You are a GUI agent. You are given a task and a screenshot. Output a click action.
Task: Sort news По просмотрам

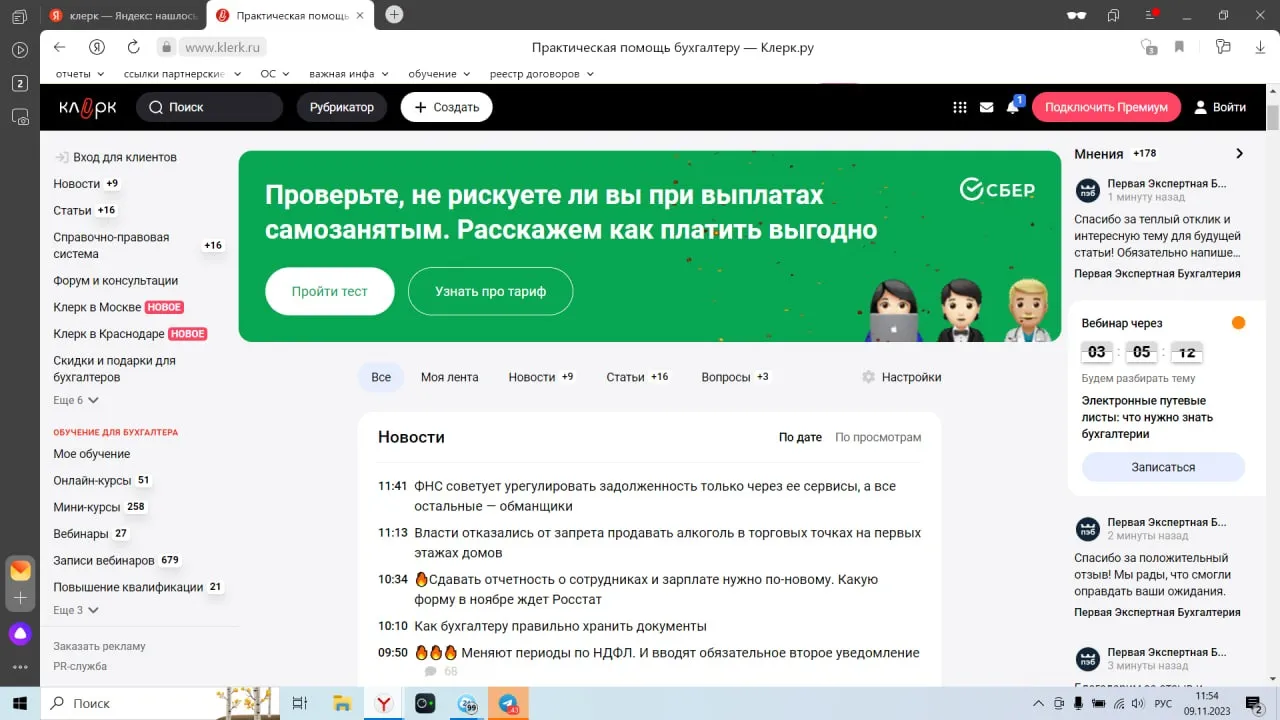point(878,437)
